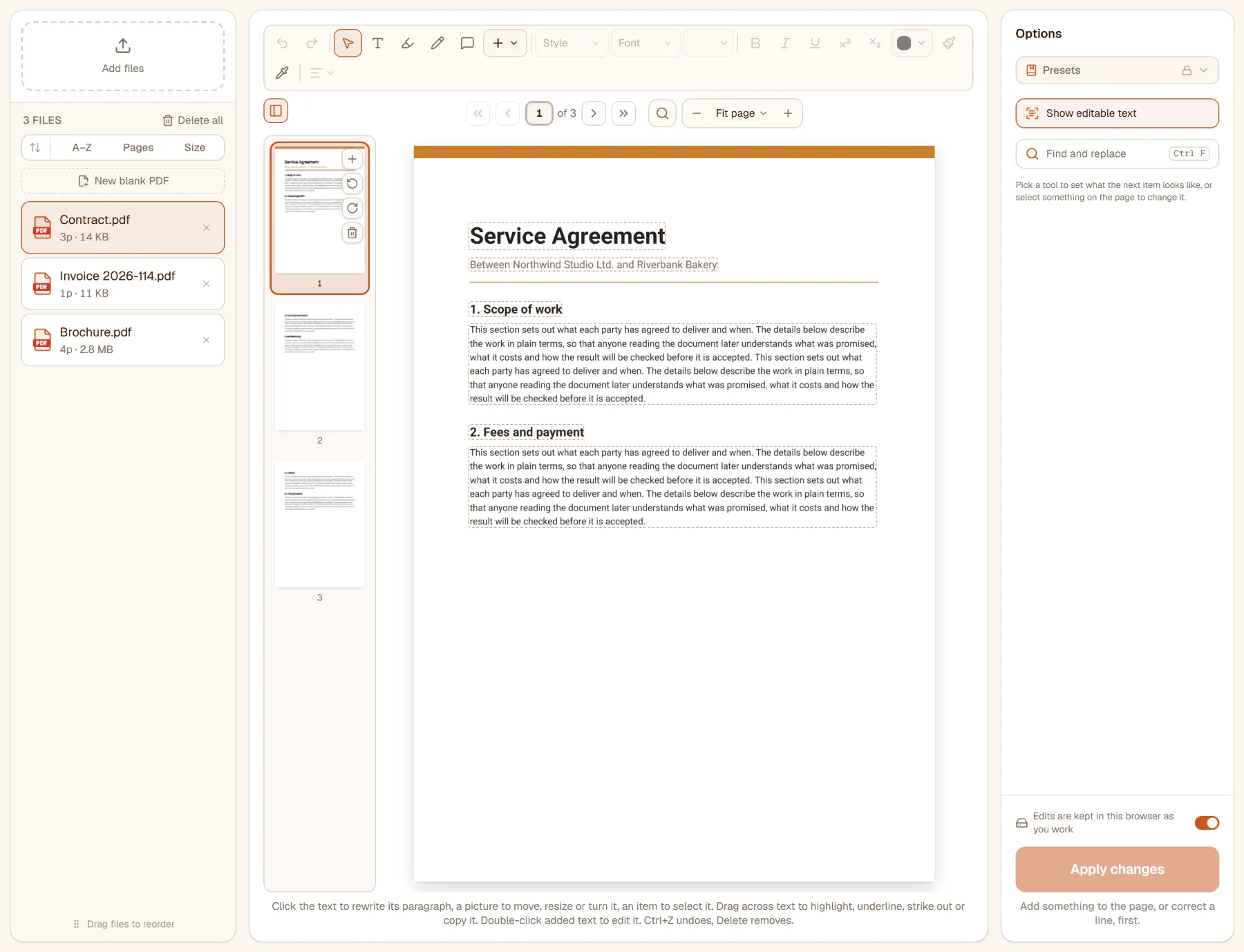Select the arrow pointer tool
Screen dimensions: 1244x952
(x=348, y=43)
